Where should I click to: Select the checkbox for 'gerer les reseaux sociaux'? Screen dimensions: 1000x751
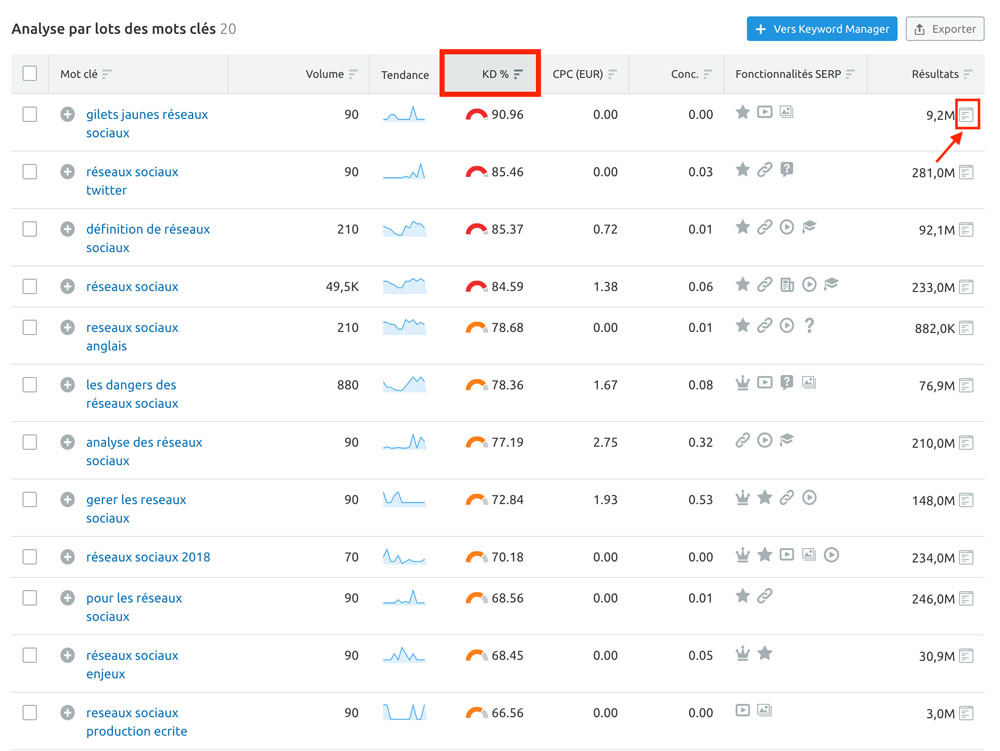tap(29, 499)
